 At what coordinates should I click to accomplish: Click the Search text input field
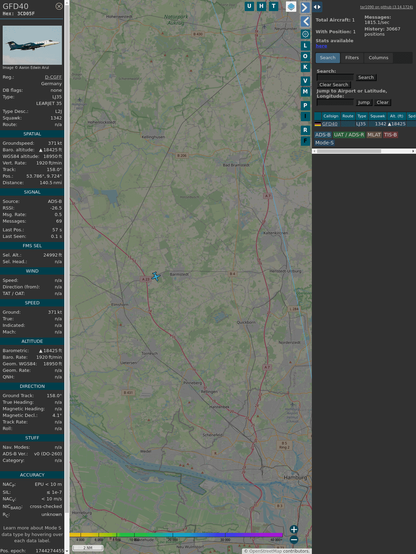point(335,77)
